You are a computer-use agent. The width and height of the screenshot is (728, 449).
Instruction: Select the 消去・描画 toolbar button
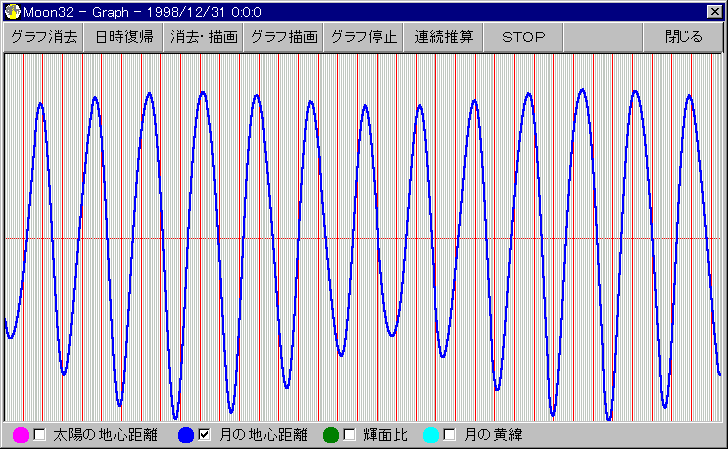coord(204,37)
